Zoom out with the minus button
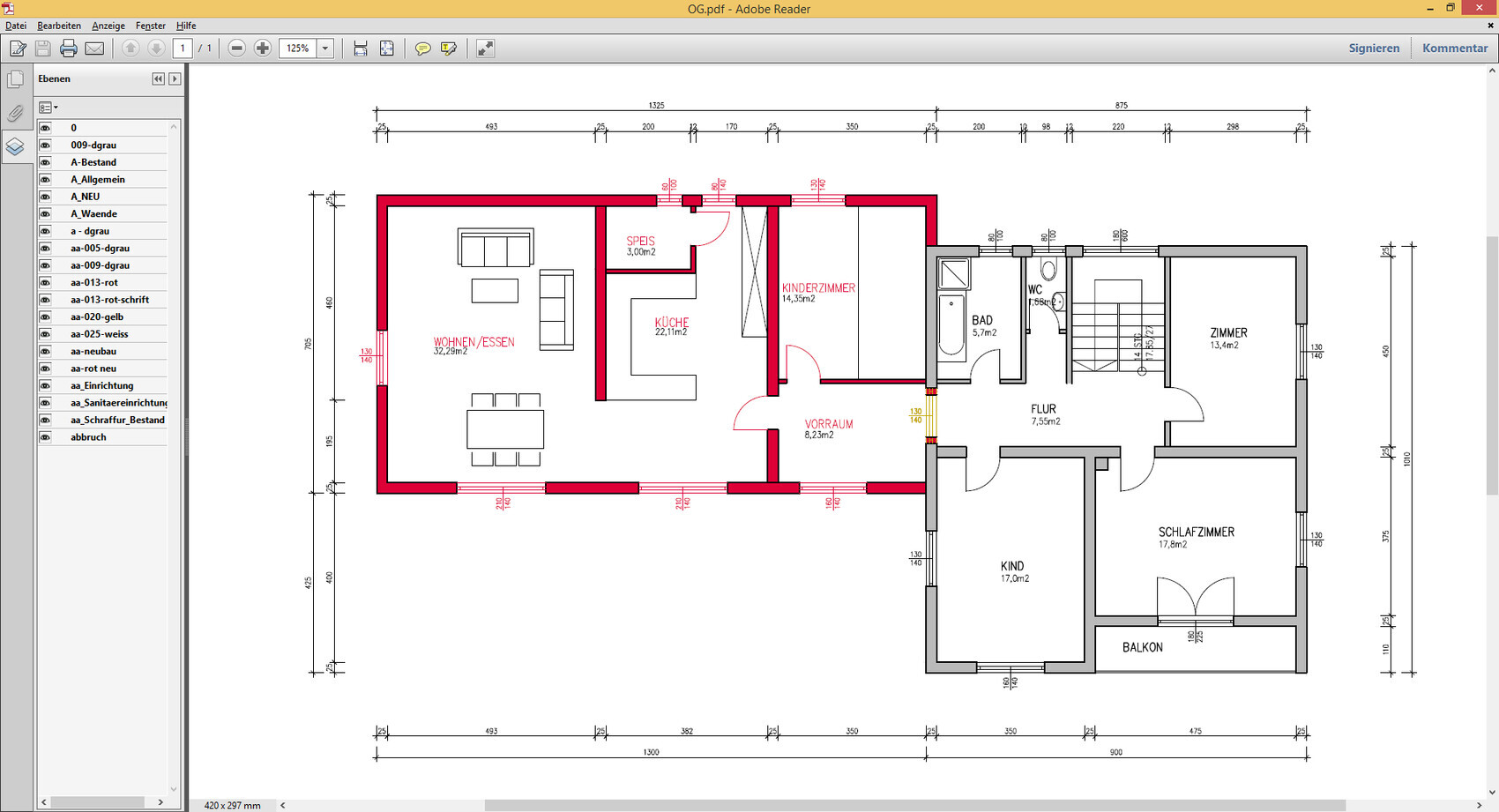The height and width of the screenshot is (812, 1499). click(236, 48)
